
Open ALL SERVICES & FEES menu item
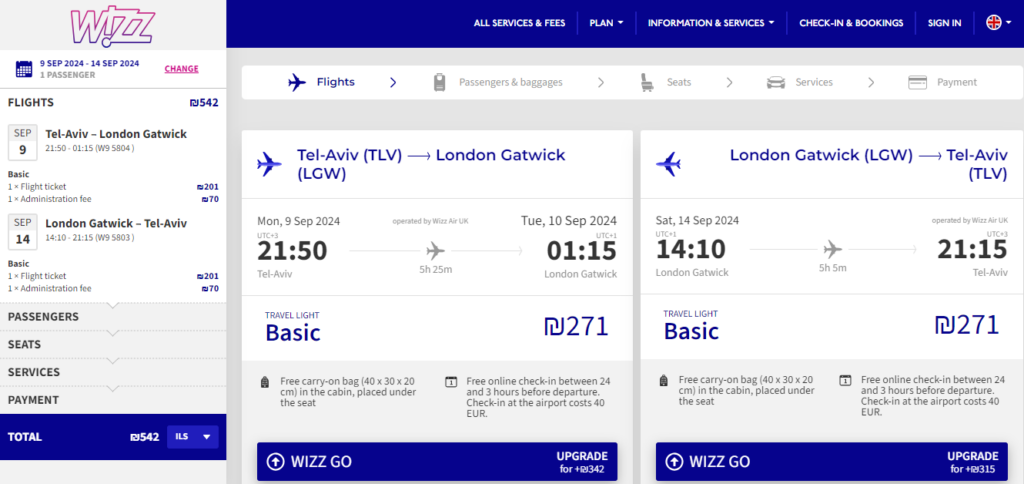coord(519,23)
